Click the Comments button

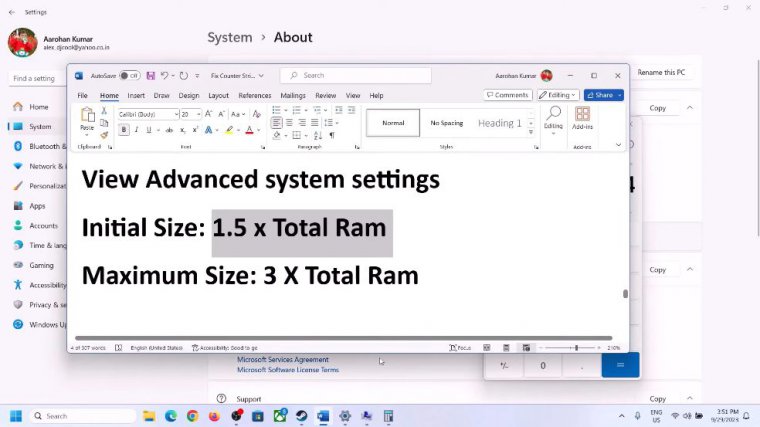pos(508,95)
